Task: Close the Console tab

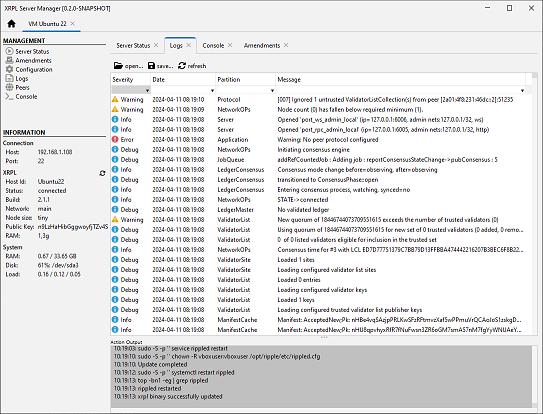Action: click(x=230, y=45)
